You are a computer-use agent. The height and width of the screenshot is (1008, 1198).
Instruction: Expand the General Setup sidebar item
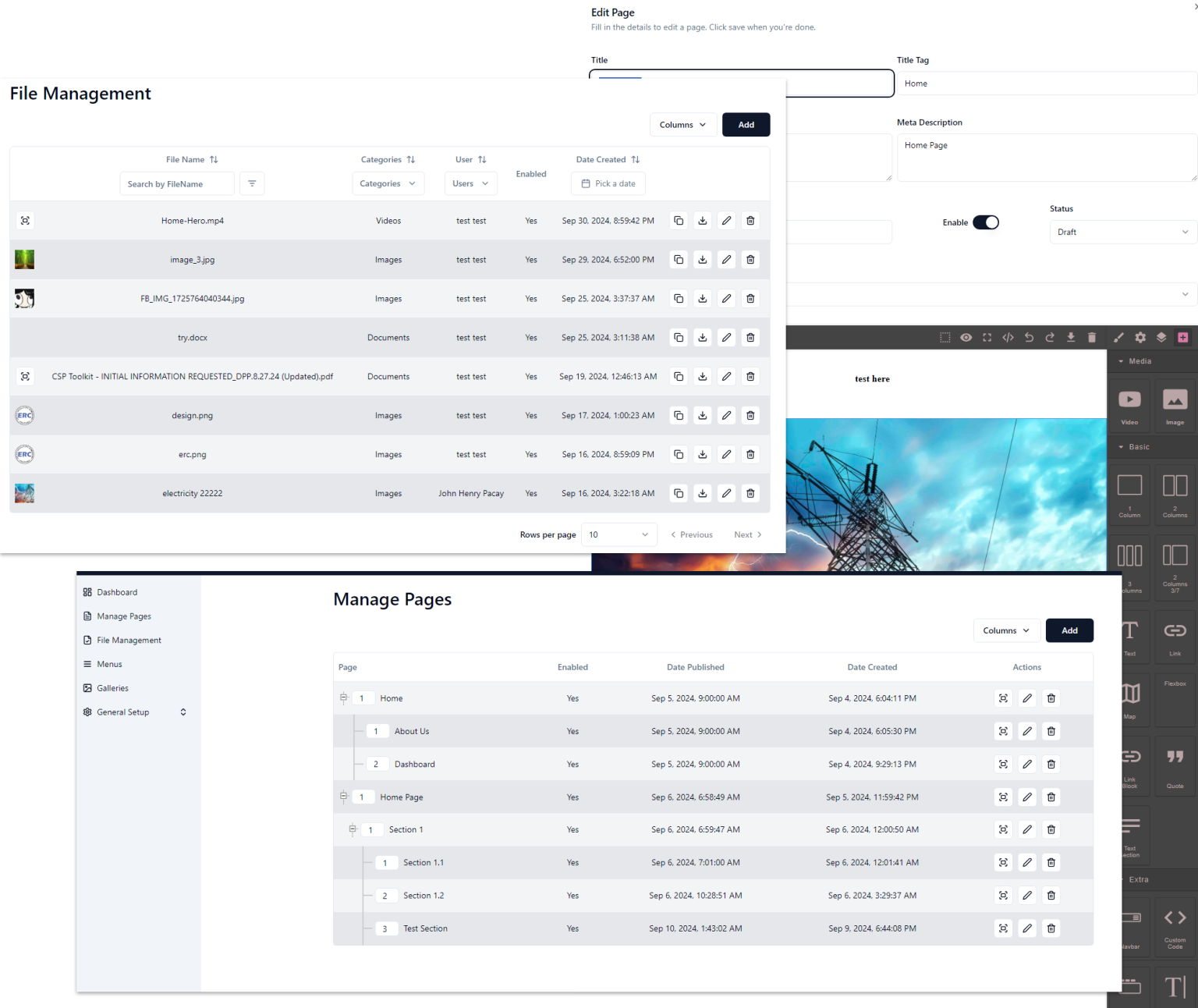click(x=183, y=712)
